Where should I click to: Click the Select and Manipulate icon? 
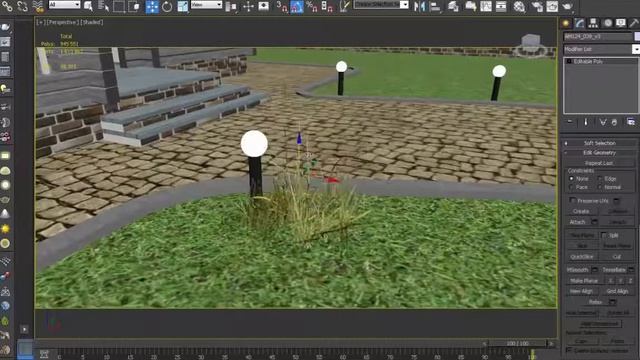(248, 6)
